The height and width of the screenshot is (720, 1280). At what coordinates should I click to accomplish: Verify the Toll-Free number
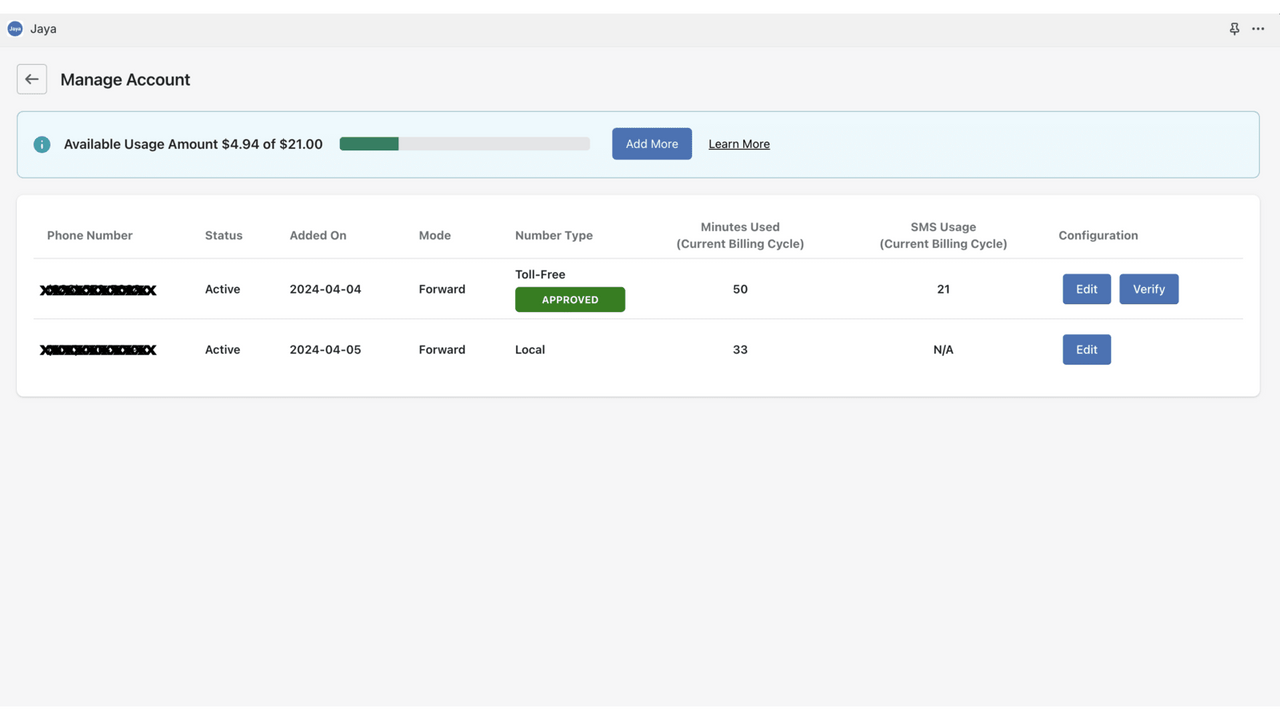tap(1149, 289)
